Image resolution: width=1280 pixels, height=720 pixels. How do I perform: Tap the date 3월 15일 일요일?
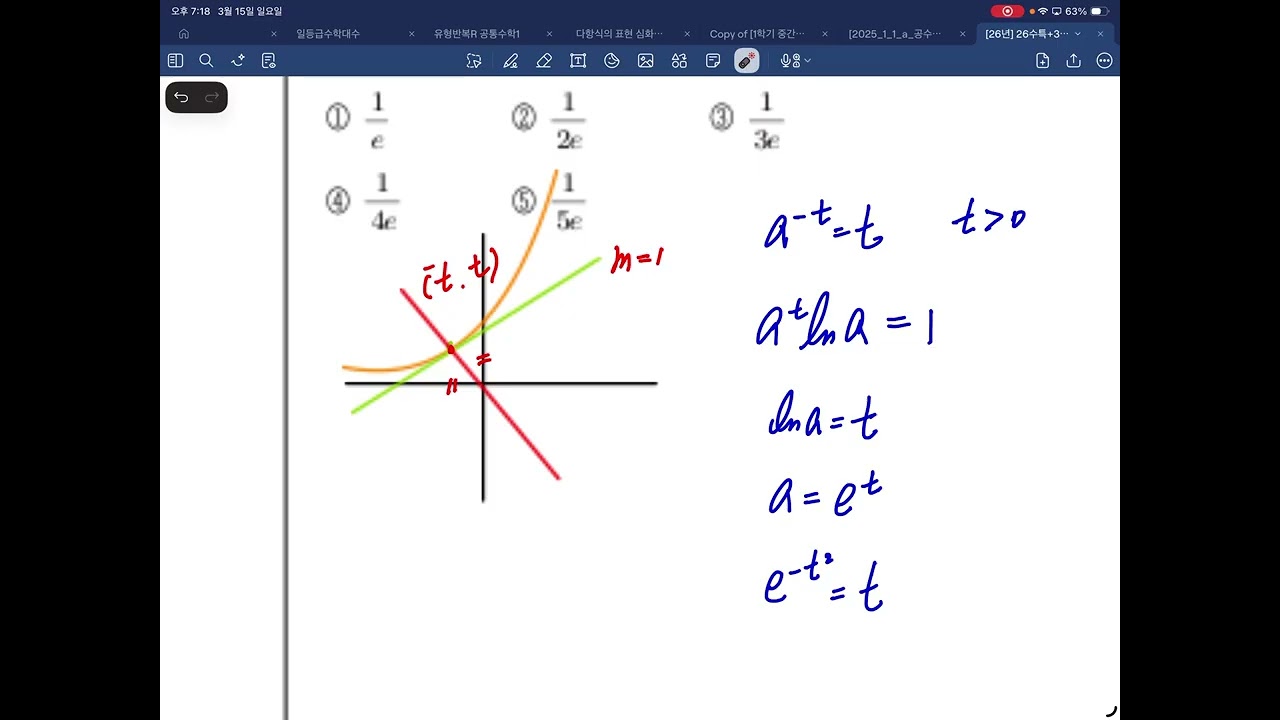point(249,11)
